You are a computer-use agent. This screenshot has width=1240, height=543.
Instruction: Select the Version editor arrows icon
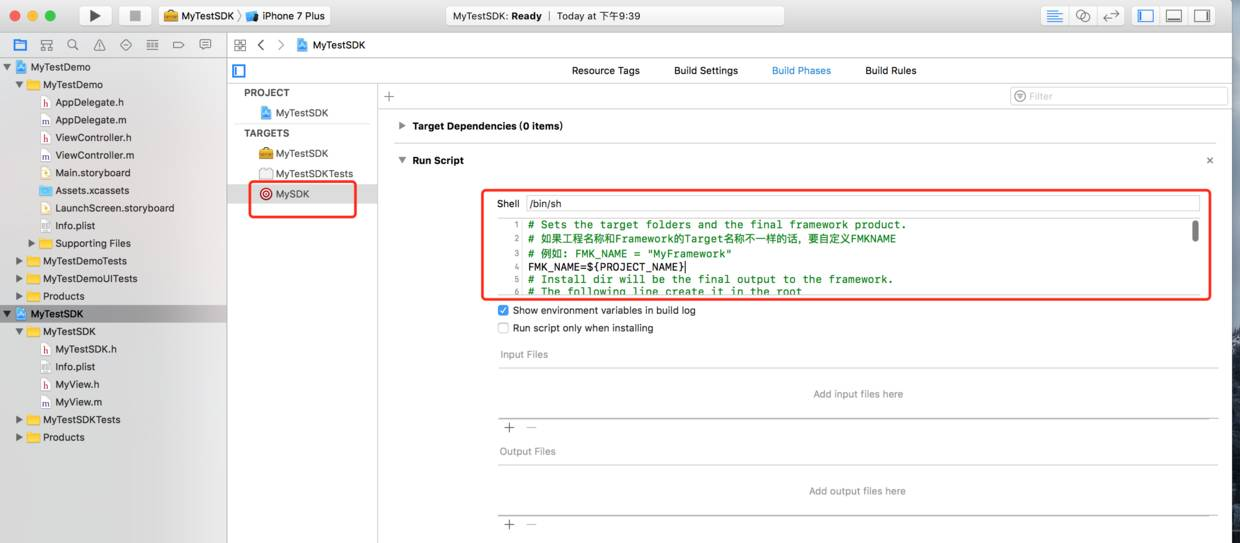pyautogui.click(x=1111, y=16)
